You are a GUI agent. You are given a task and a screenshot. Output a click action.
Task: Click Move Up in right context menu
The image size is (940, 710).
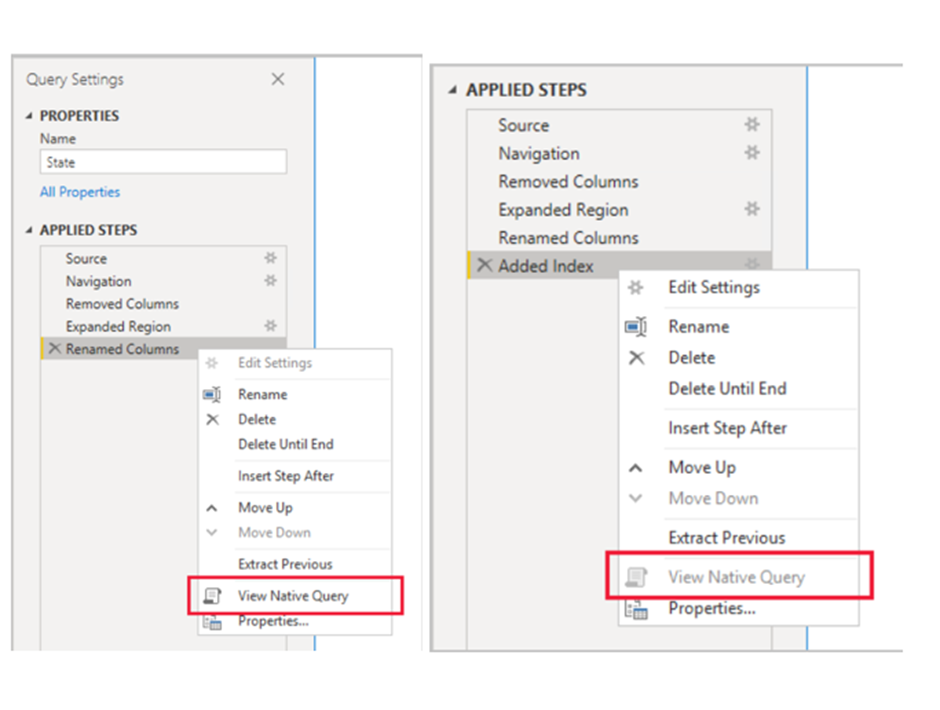click(702, 467)
